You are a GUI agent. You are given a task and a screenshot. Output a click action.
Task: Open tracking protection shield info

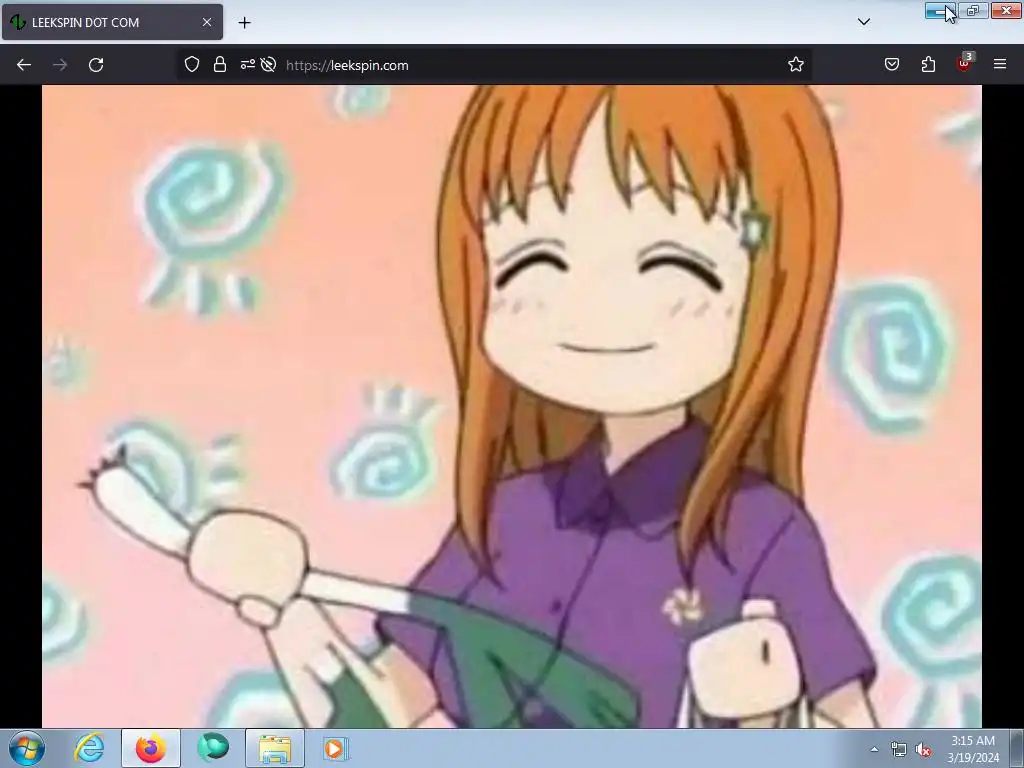tap(191, 65)
